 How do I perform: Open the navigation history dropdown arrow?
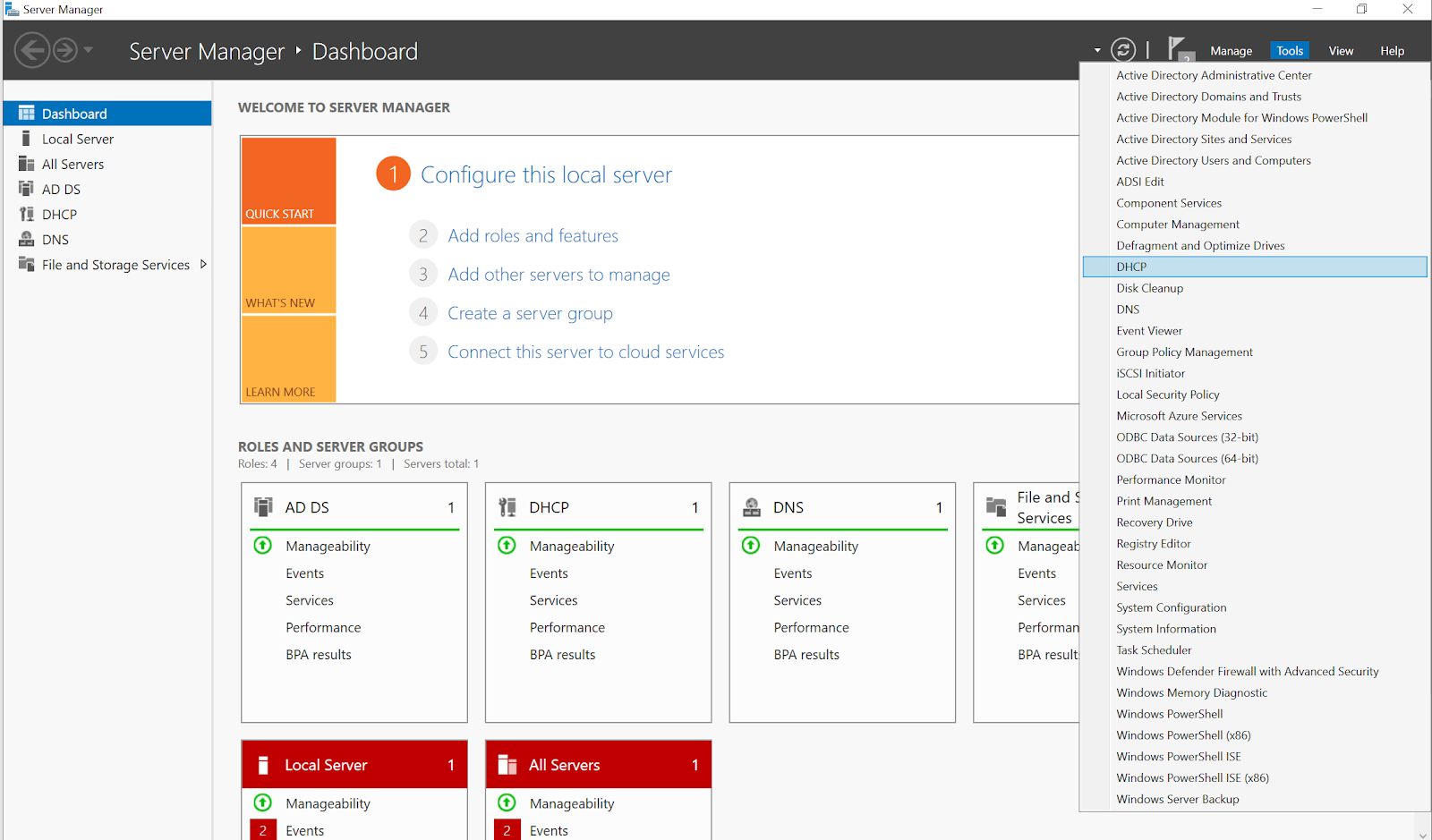click(x=88, y=50)
